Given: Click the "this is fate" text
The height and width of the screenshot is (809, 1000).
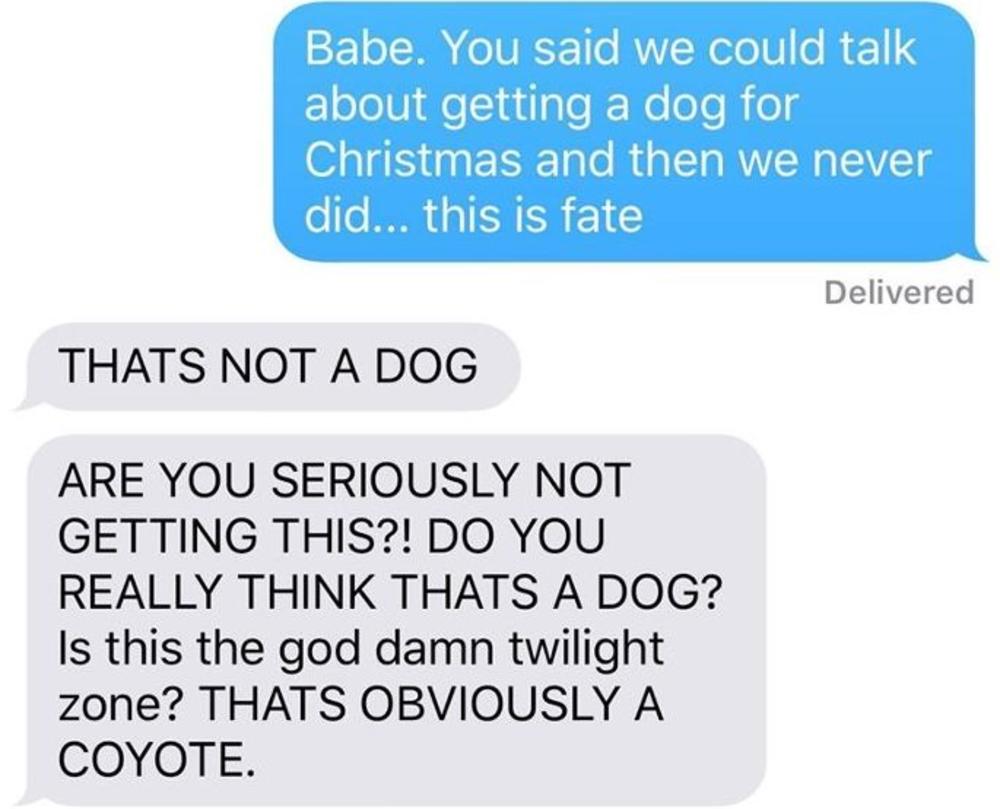Looking at the screenshot, I should (x=533, y=215).
